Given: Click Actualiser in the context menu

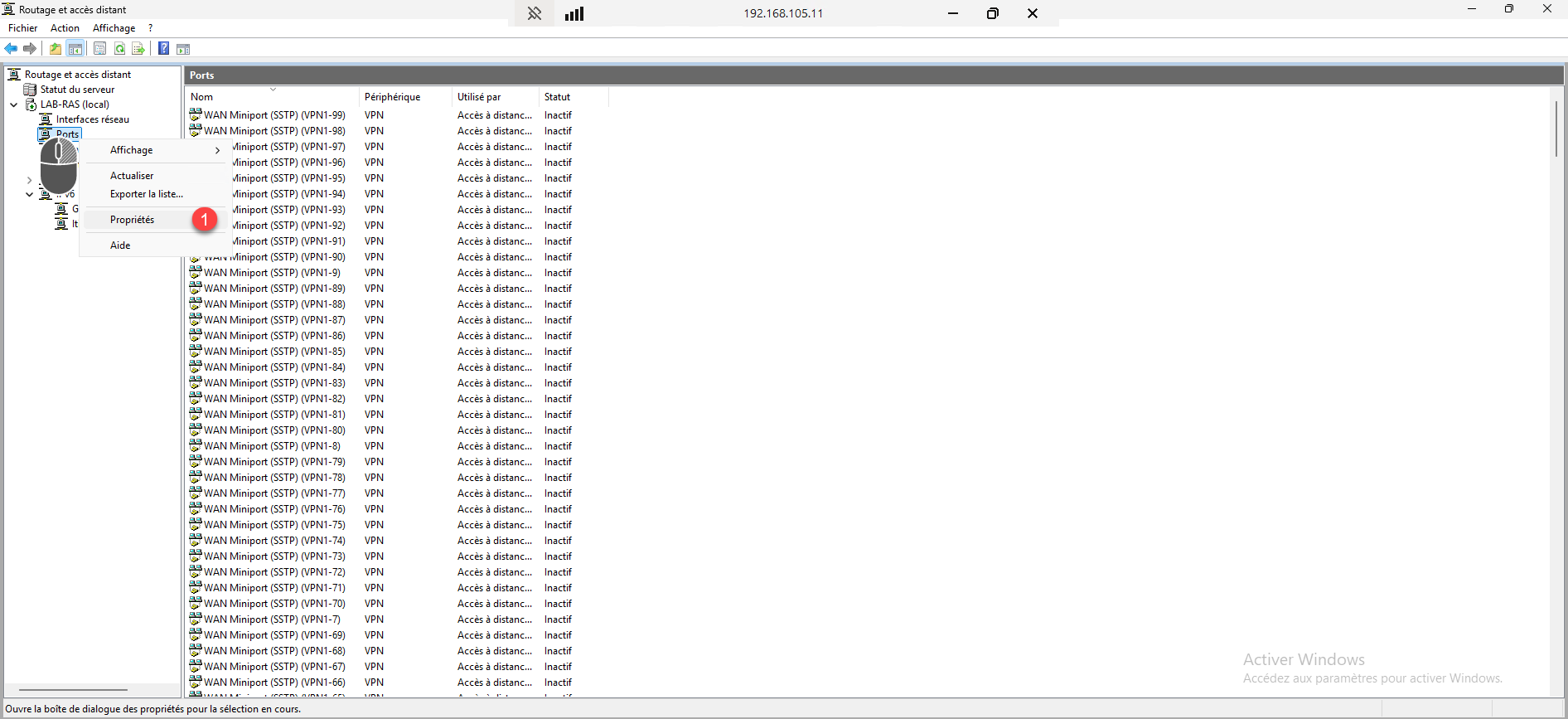Looking at the screenshot, I should click(x=132, y=176).
